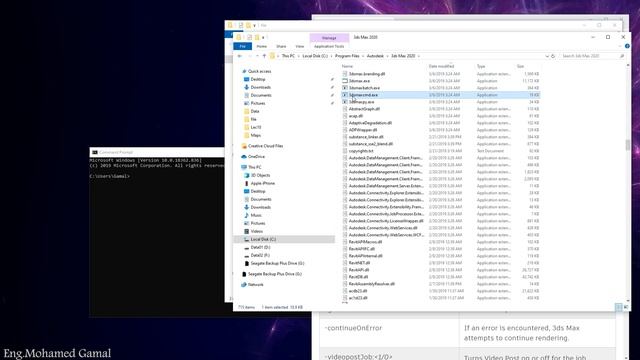Open the Home ribbon tab
Screen dimensions: 640x360
262,47
